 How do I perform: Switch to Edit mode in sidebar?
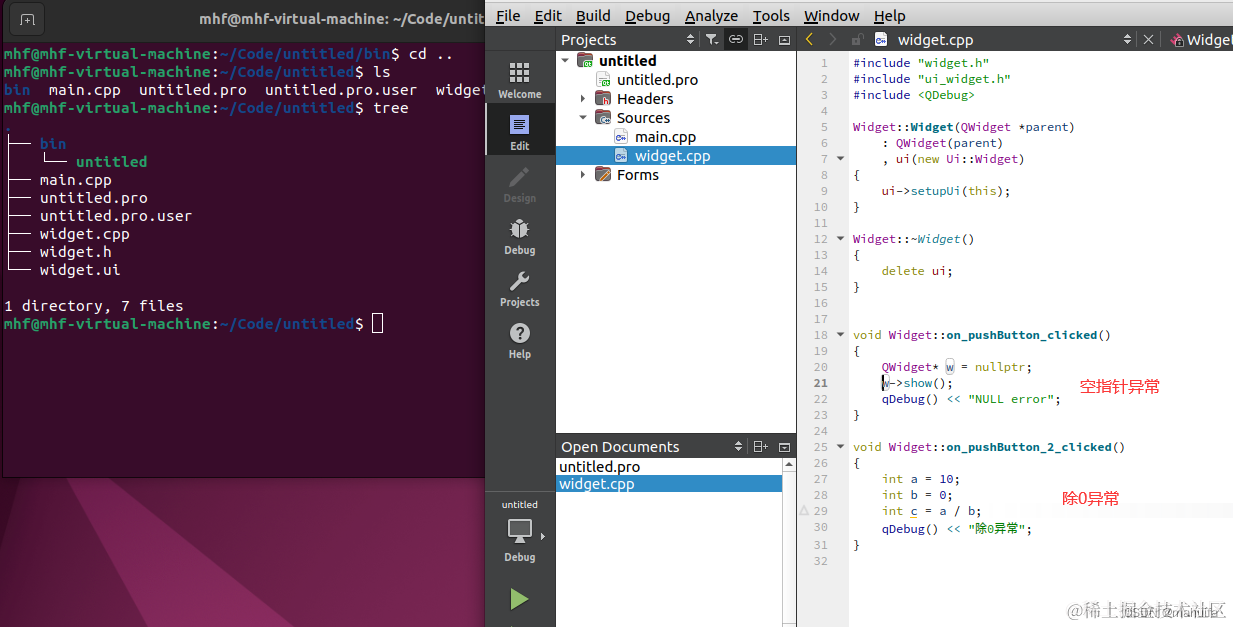519,131
